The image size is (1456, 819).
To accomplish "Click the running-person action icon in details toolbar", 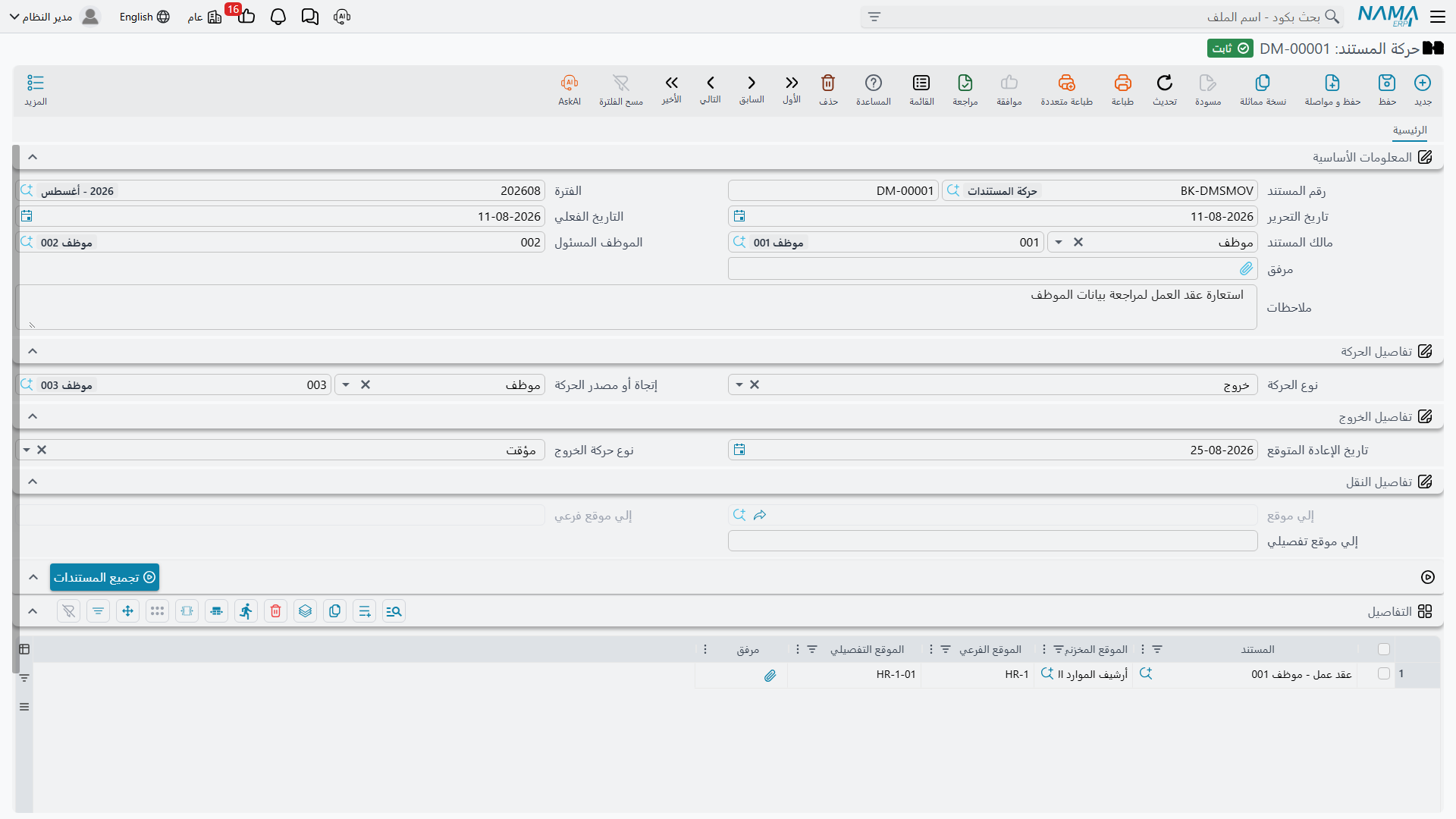I will click(246, 611).
